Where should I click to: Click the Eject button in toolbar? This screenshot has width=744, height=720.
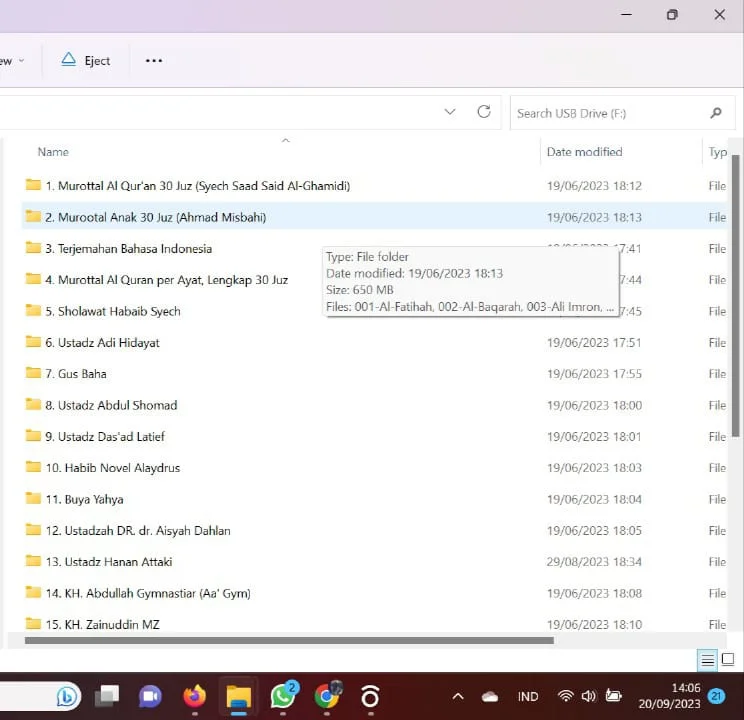86,60
